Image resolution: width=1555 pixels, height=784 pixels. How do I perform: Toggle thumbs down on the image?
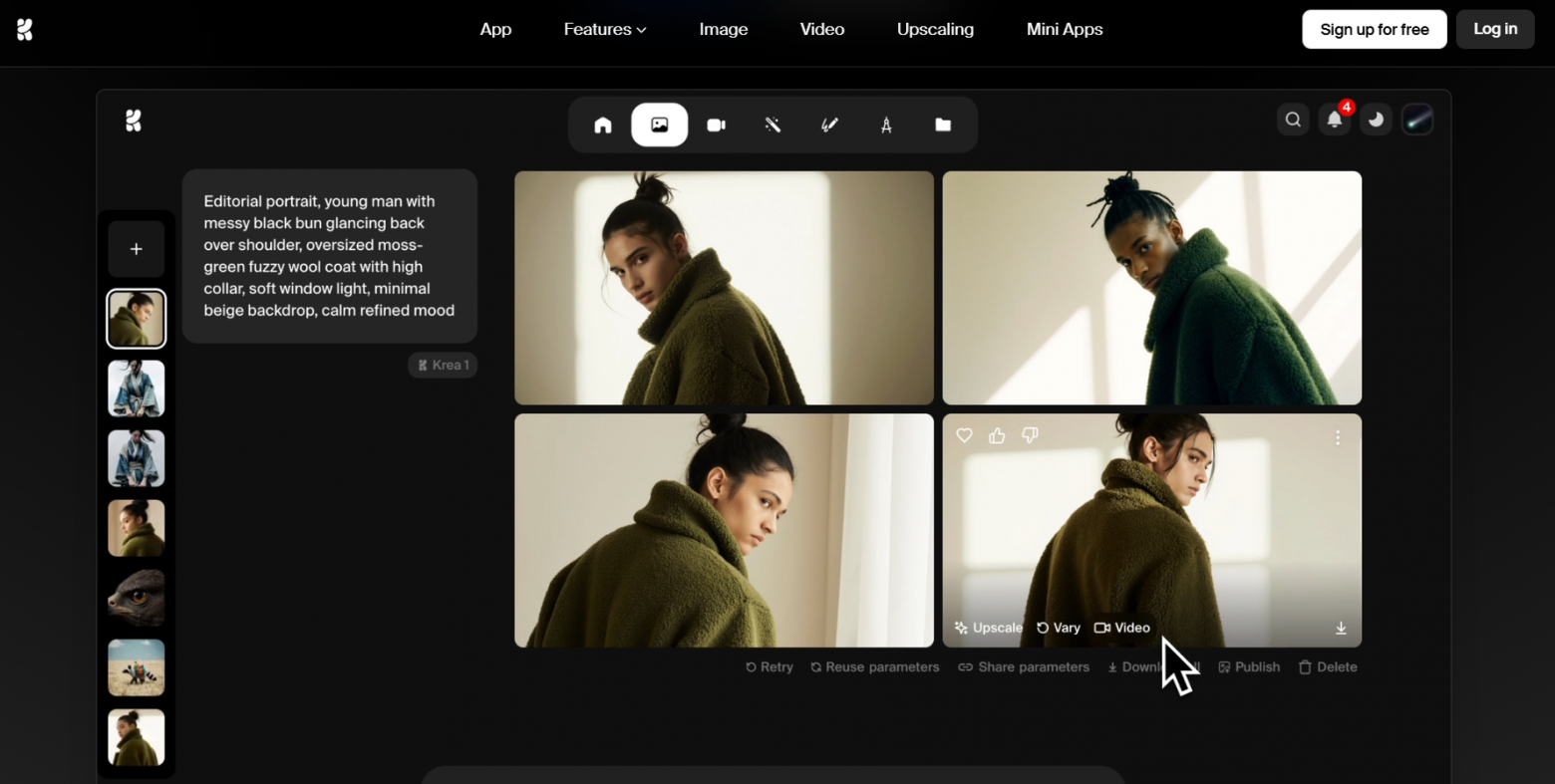tap(1030, 435)
